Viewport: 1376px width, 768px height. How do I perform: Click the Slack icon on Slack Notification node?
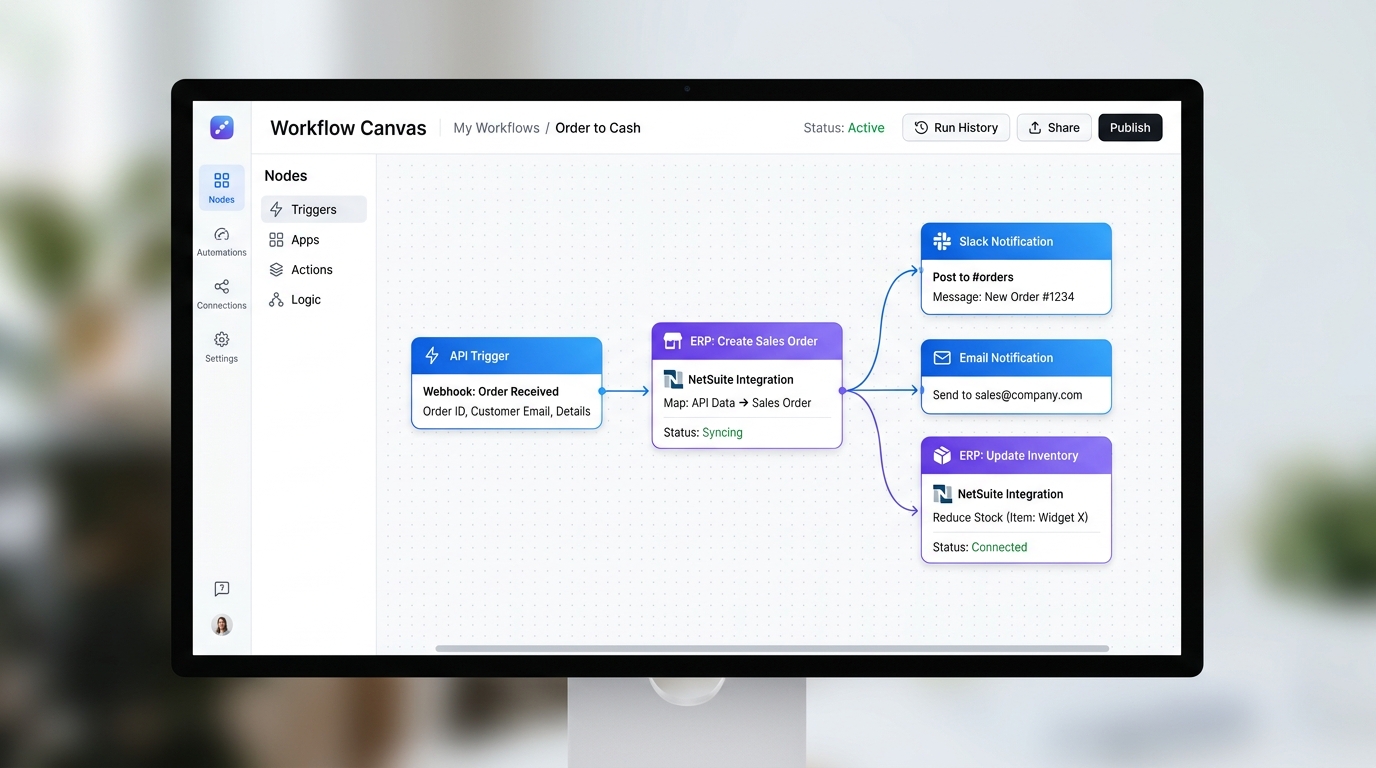942,241
